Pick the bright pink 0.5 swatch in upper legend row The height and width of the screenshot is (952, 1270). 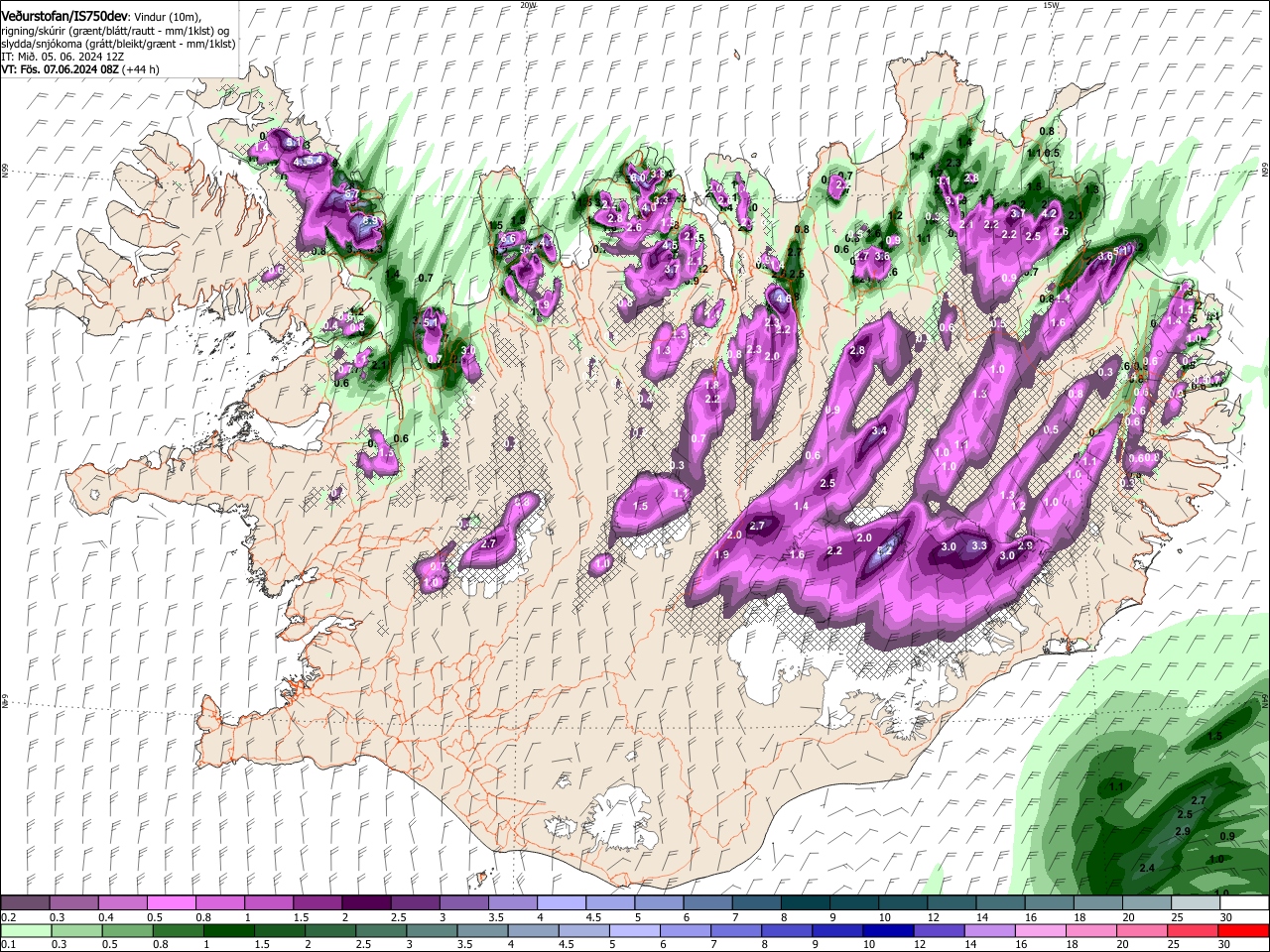coord(171,903)
